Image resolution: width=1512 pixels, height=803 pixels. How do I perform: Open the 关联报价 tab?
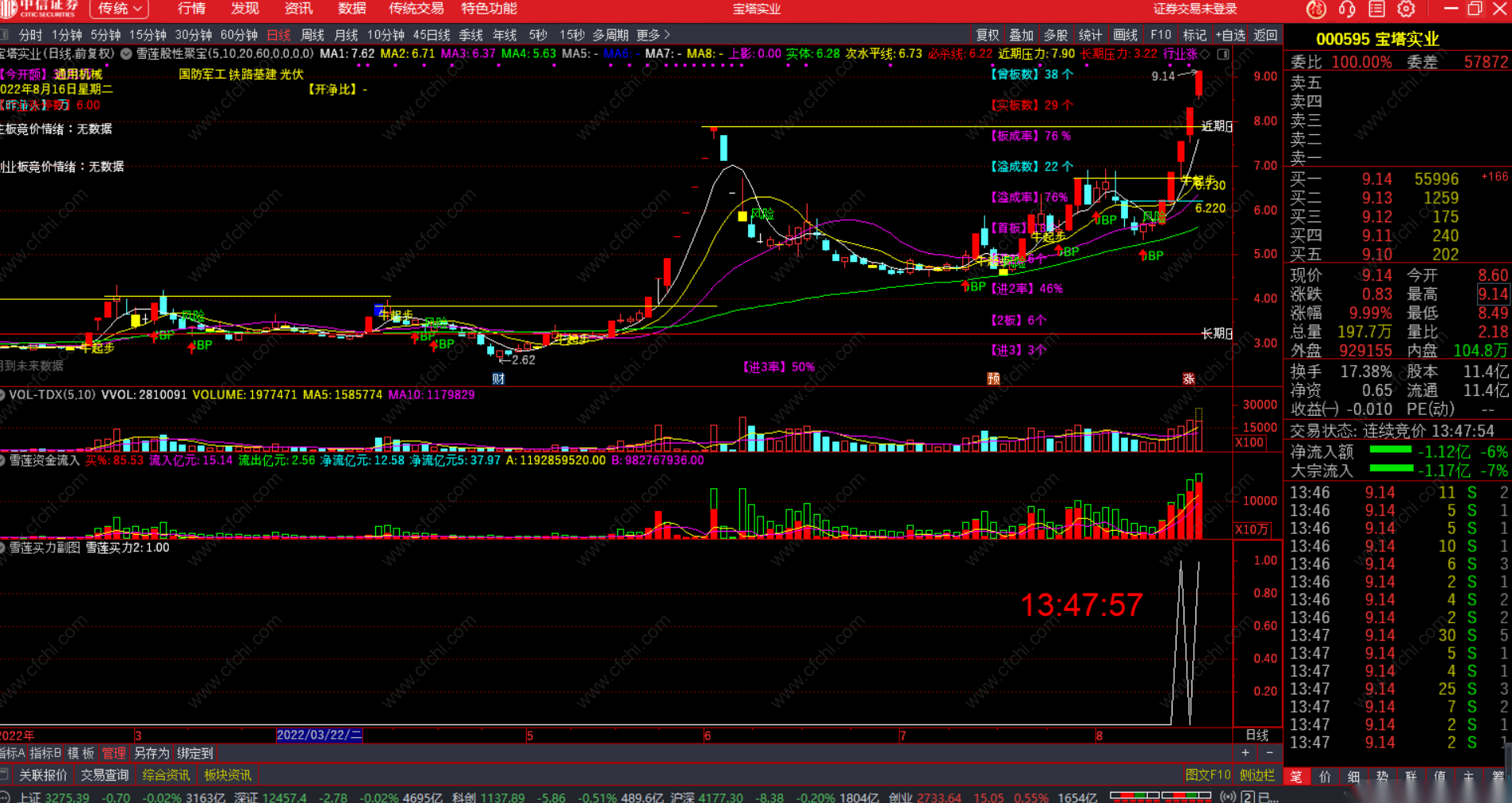(43, 774)
